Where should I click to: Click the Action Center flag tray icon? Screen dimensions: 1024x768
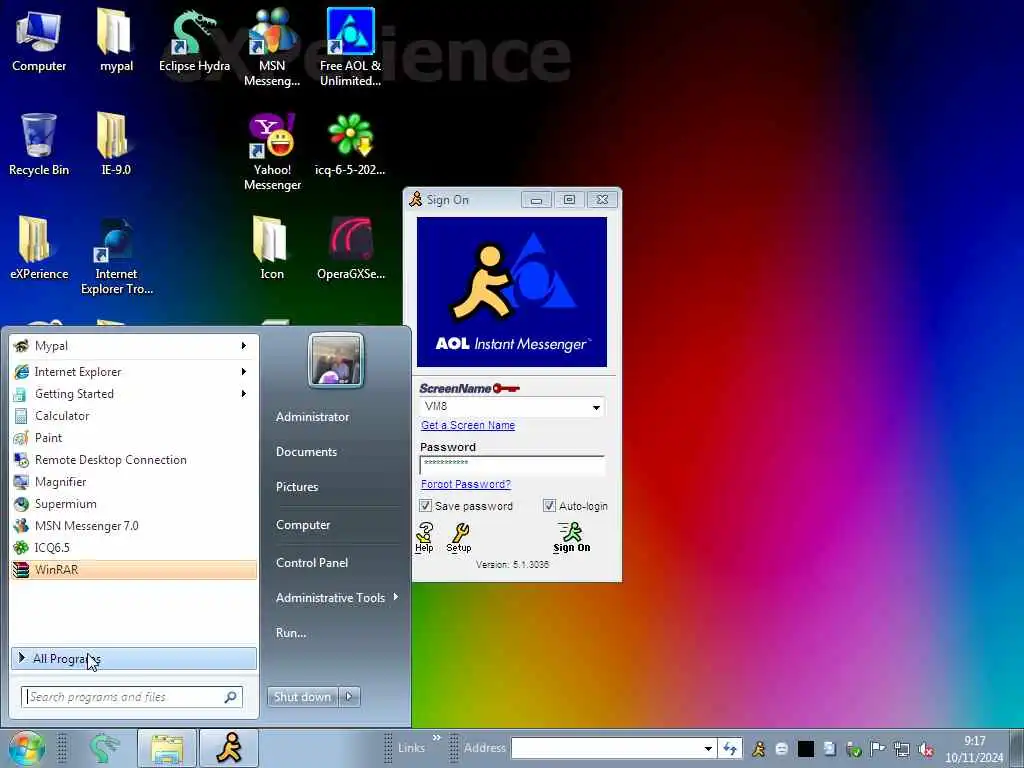click(x=877, y=749)
